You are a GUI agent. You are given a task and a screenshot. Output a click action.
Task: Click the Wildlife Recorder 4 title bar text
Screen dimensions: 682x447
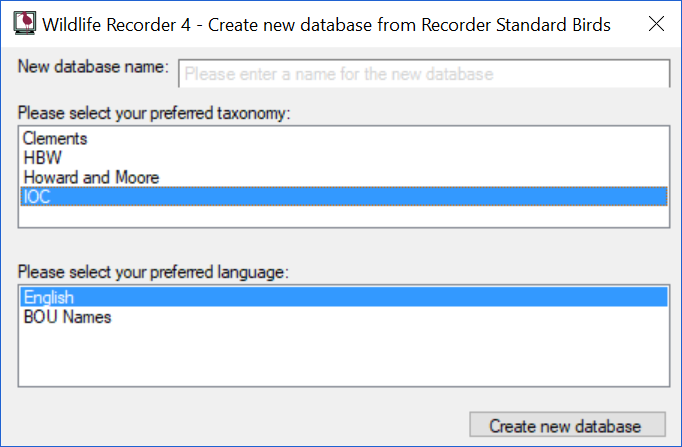coord(326,25)
